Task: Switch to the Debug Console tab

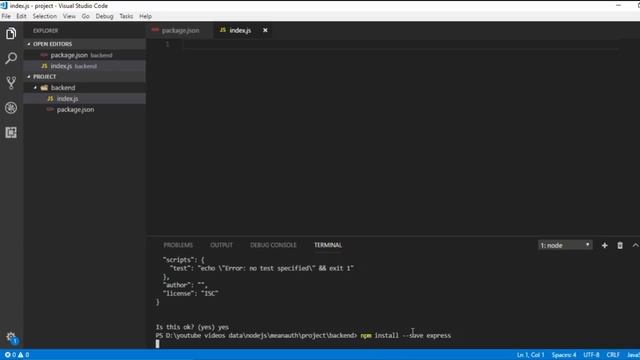Action: [273, 245]
